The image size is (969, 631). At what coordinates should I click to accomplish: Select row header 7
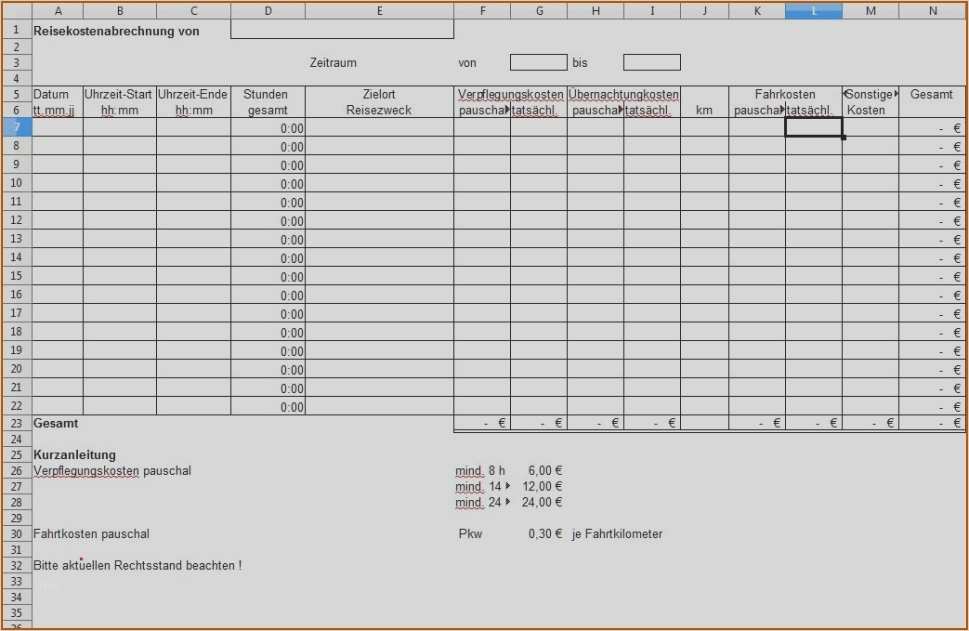point(15,128)
